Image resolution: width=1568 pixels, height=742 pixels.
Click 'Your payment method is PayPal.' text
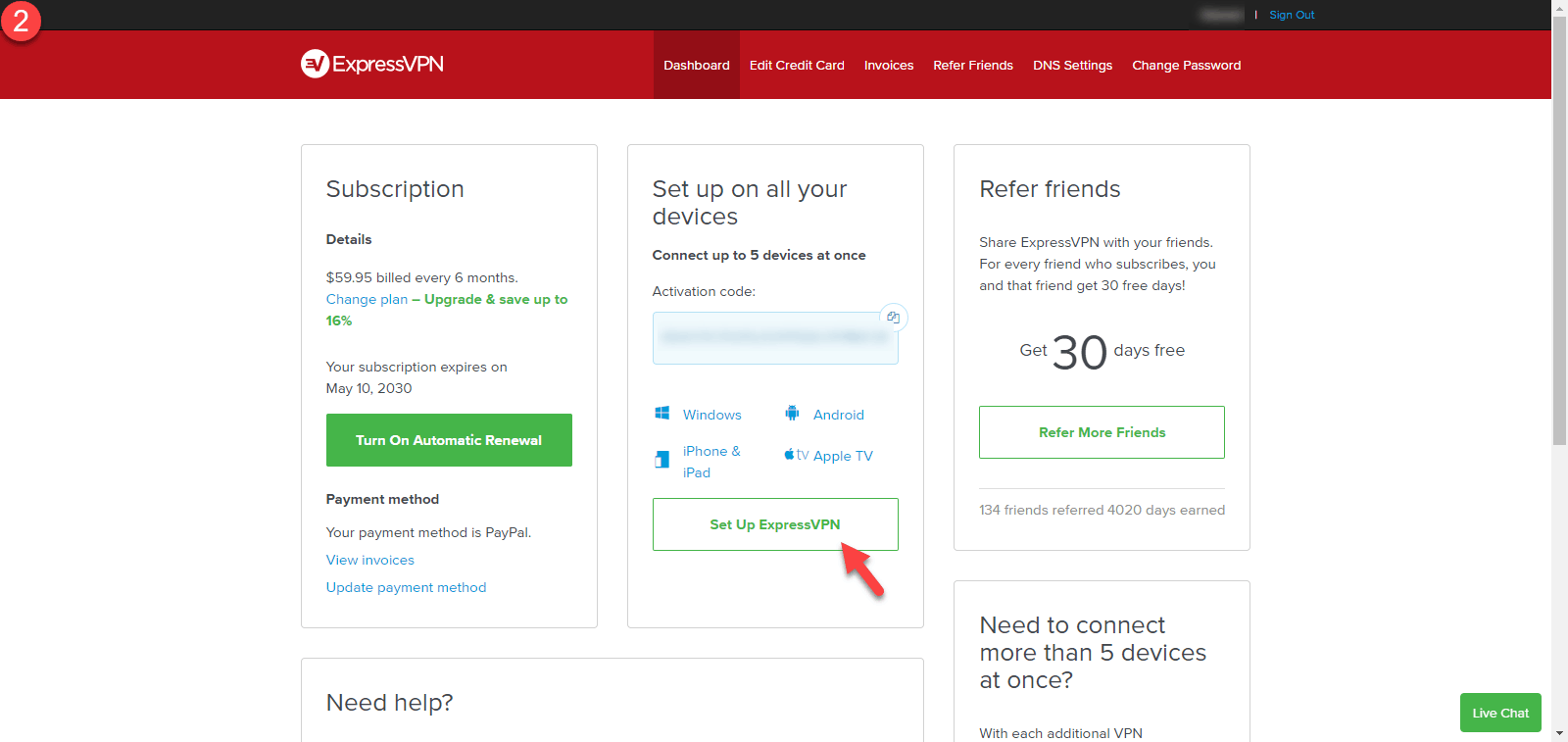point(428,532)
